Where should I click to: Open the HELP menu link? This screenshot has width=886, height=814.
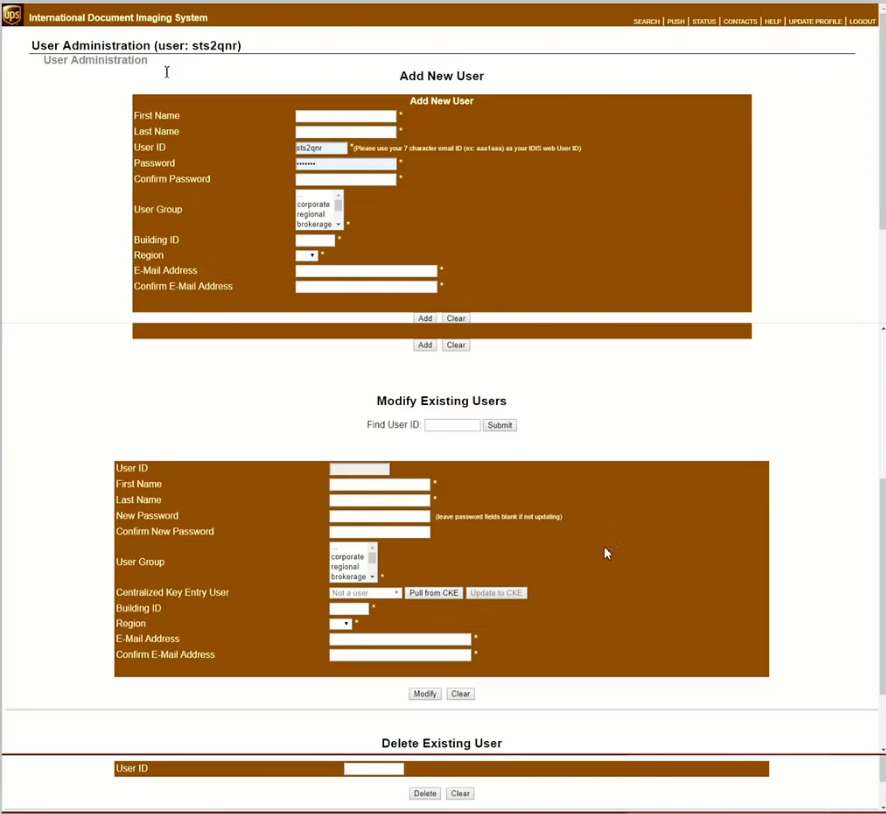click(x=772, y=21)
